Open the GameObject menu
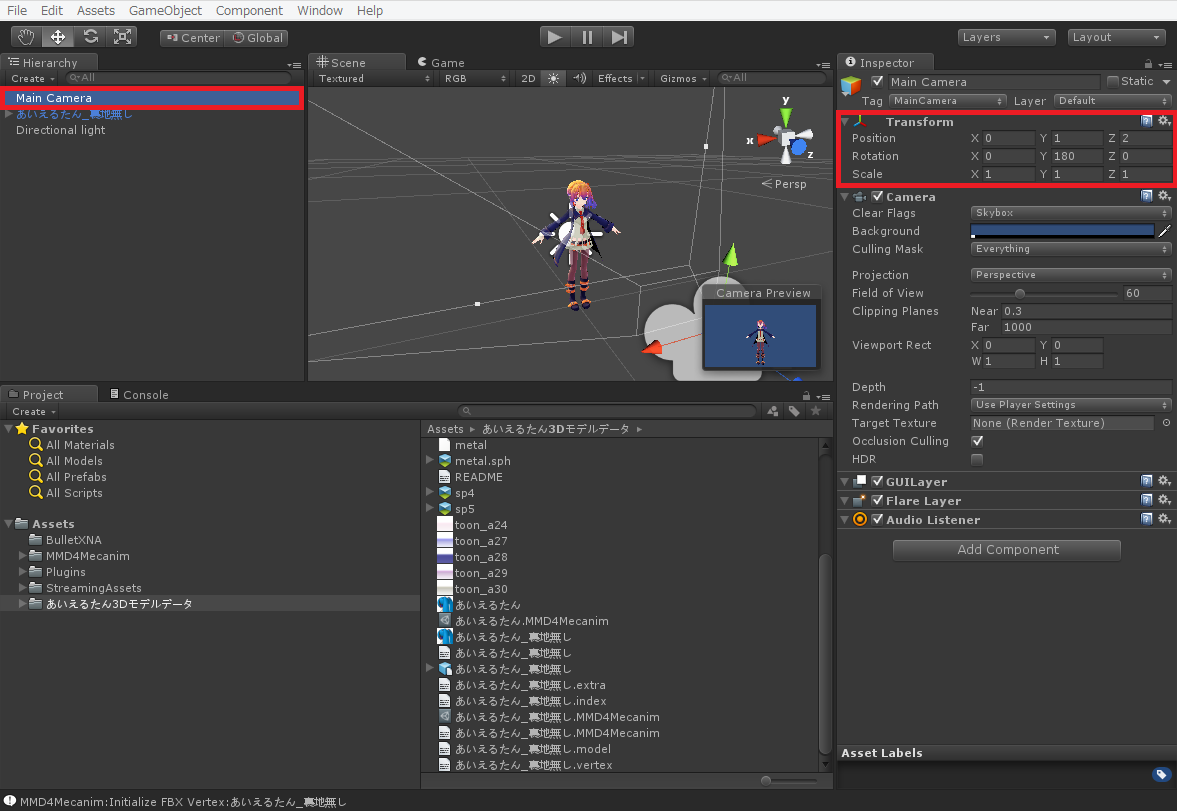 (x=165, y=10)
